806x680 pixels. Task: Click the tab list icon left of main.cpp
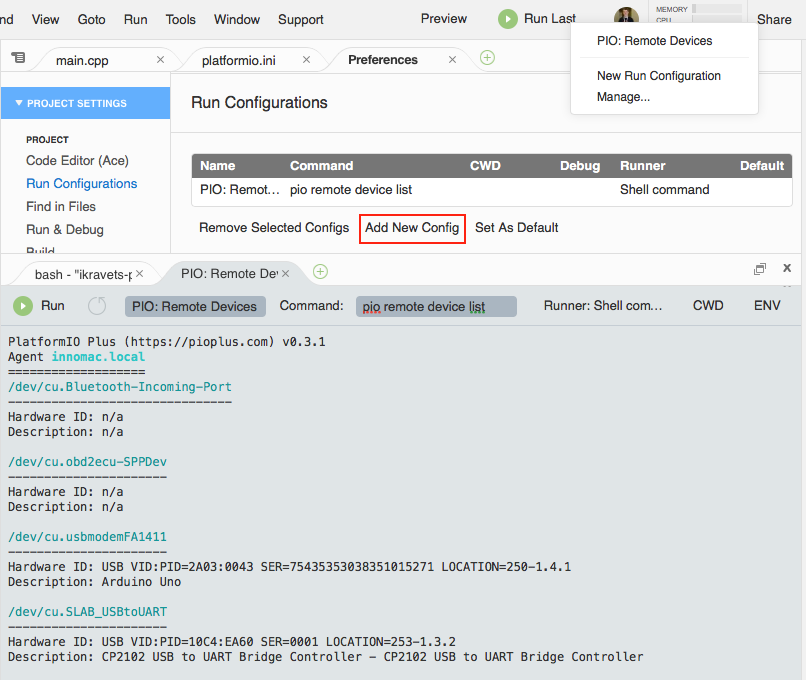tap(19, 57)
